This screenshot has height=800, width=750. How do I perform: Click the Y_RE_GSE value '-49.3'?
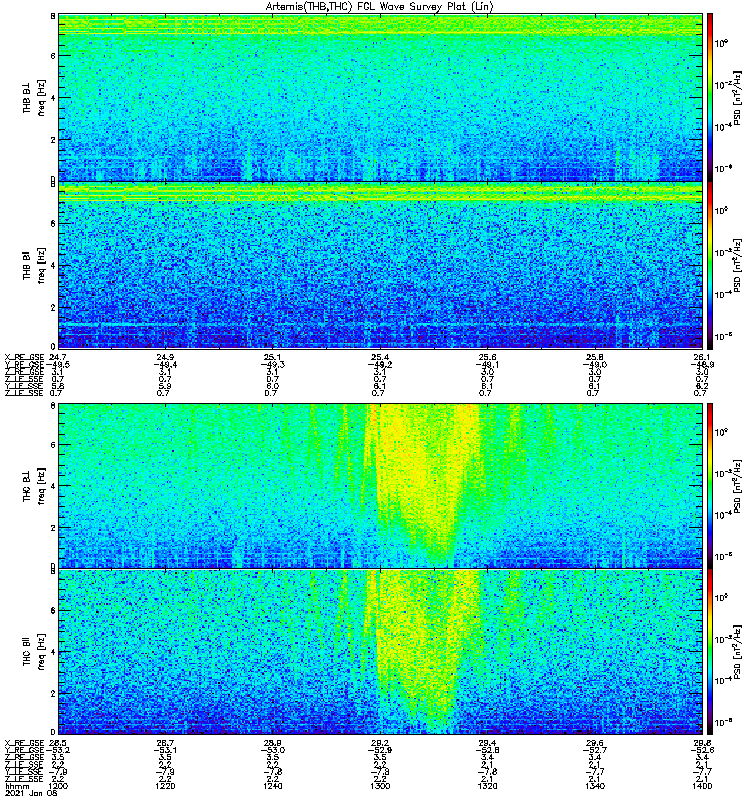[x=272, y=364]
